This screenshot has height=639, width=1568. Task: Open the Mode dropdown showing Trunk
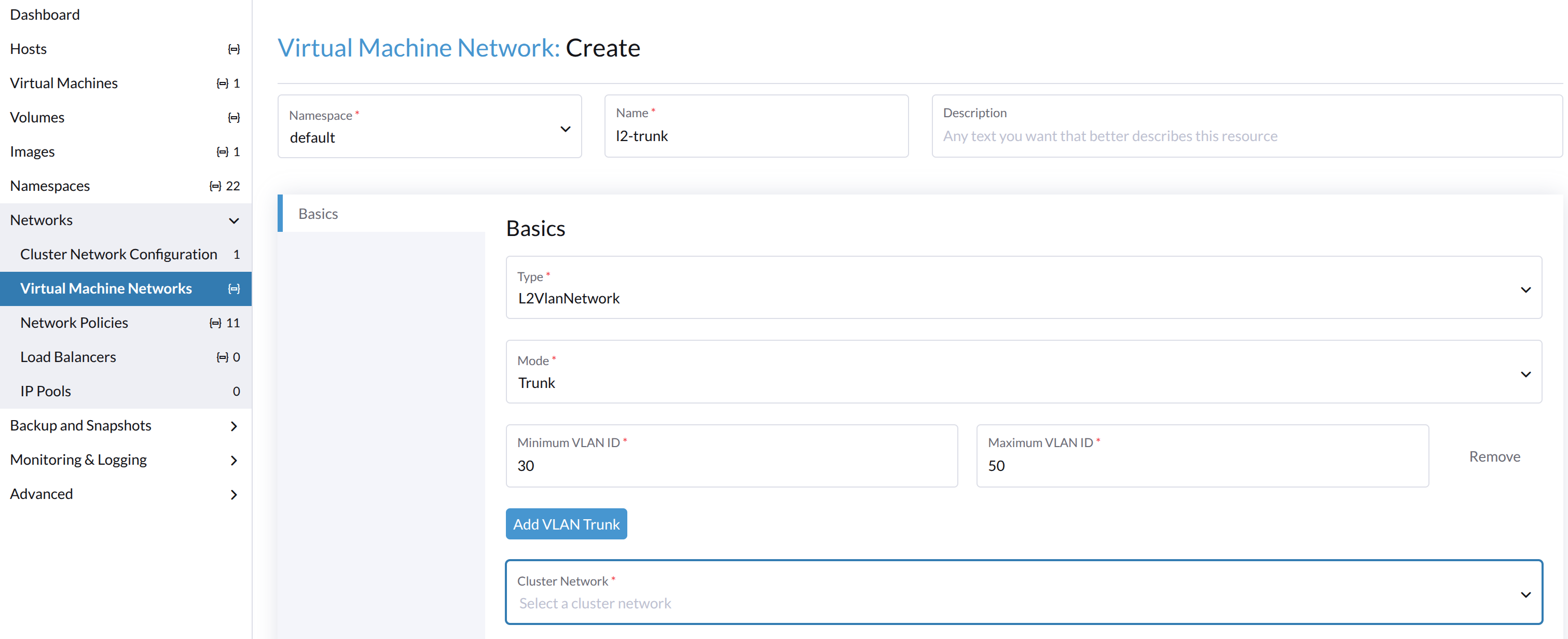[1023, 372]
